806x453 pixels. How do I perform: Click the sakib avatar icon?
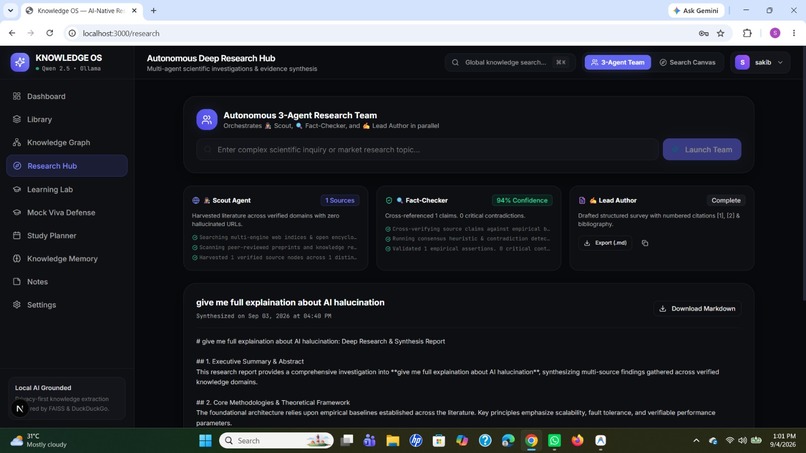tap(742, 62)
